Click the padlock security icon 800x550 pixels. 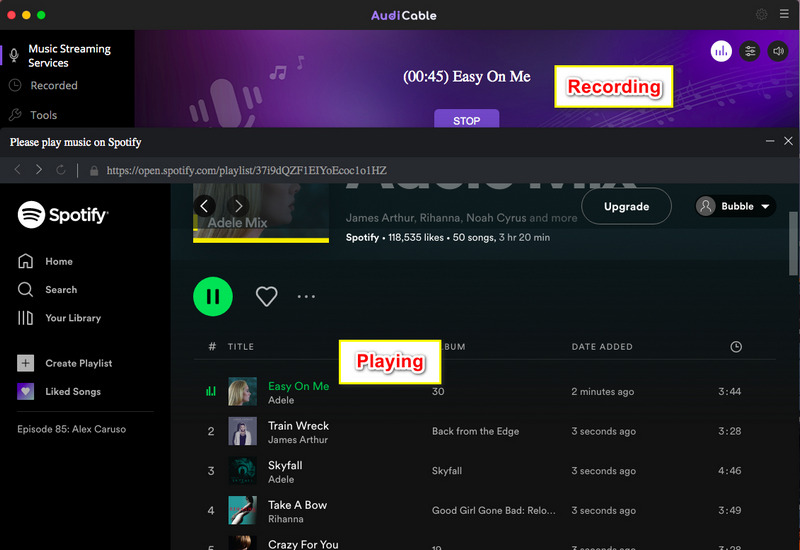tap(94, 170)
